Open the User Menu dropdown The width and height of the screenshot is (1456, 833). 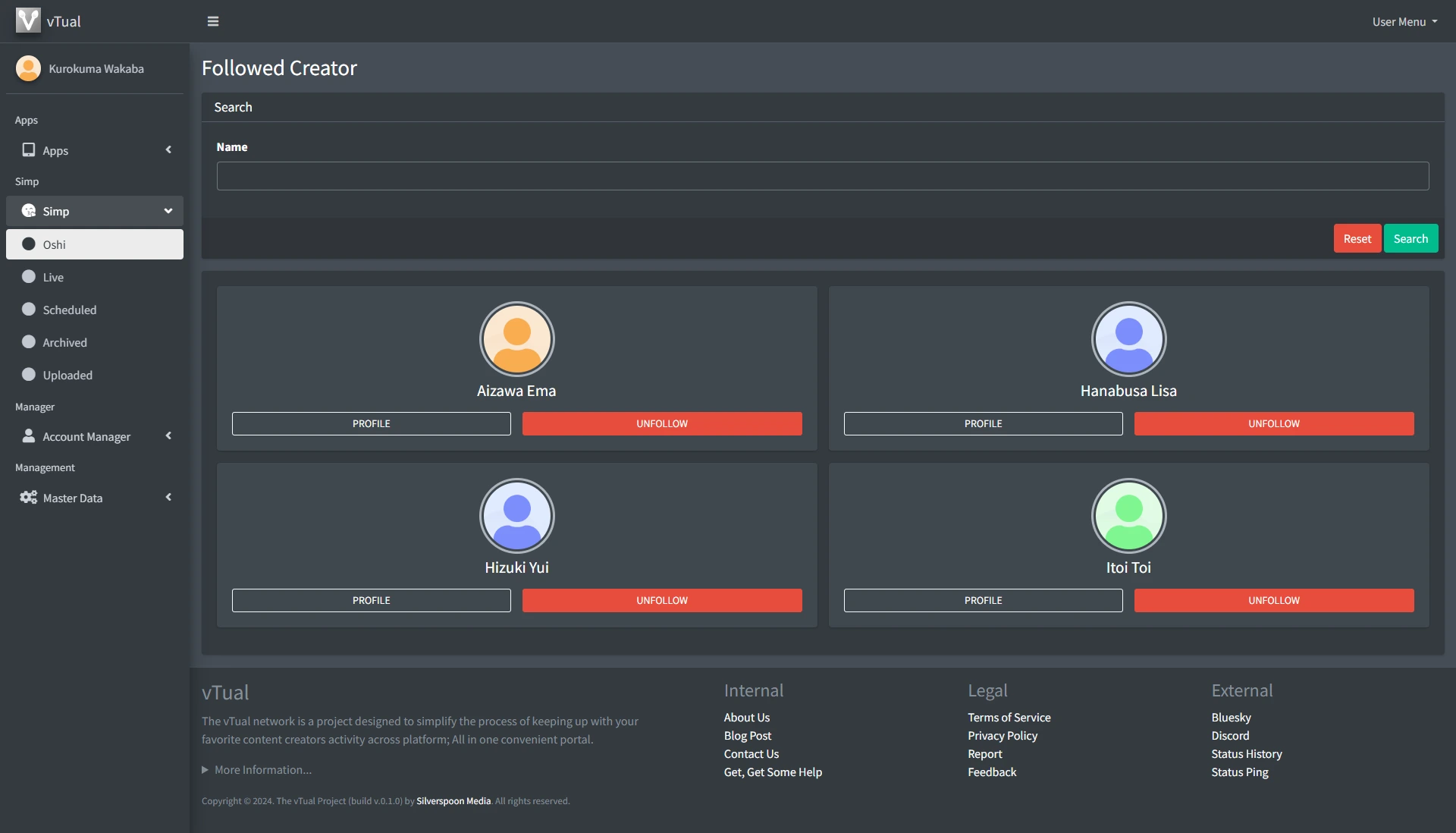tap(1404, 21)
